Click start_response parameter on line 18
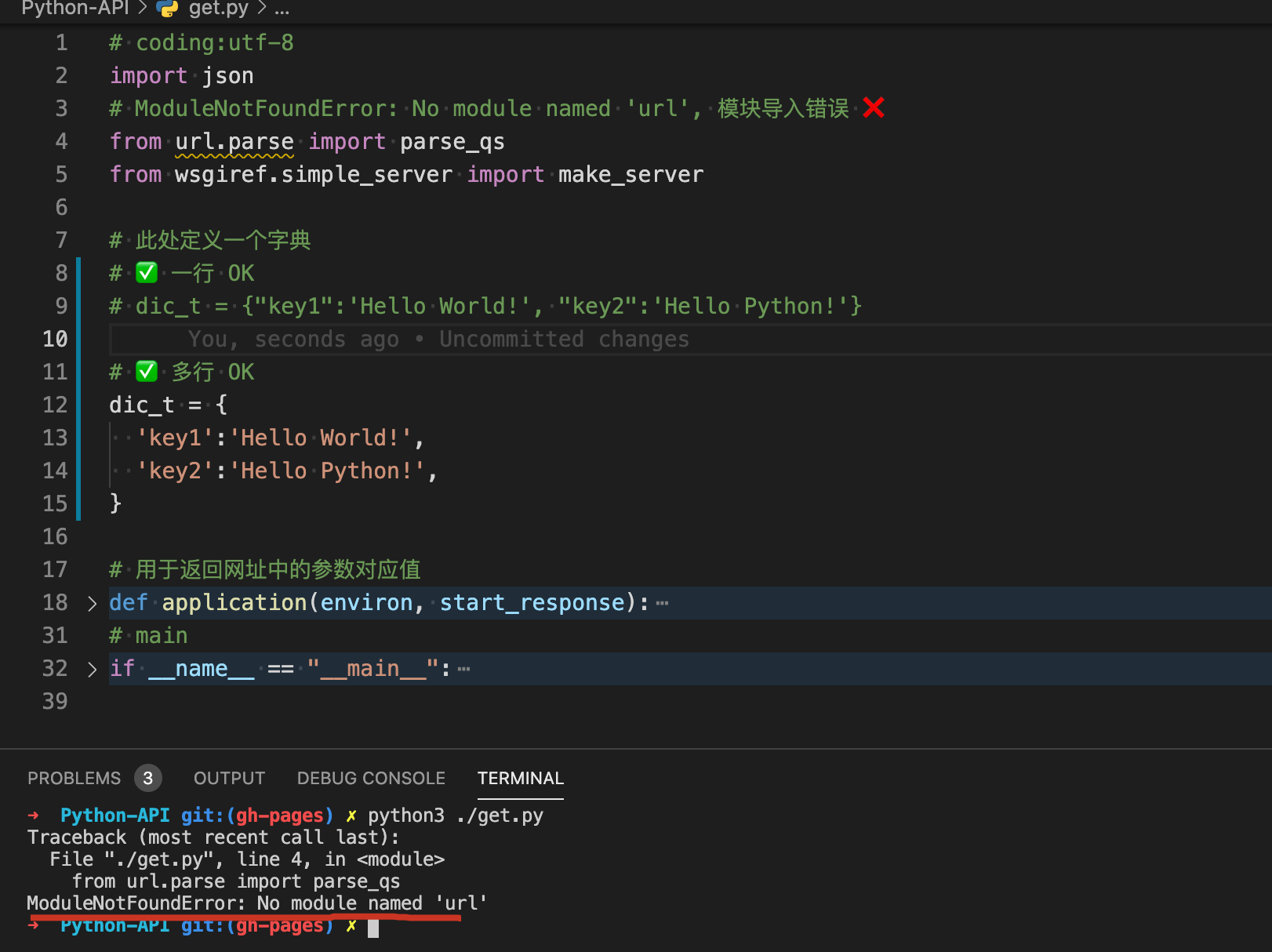 pyautogui.click(x=532, y=602)
